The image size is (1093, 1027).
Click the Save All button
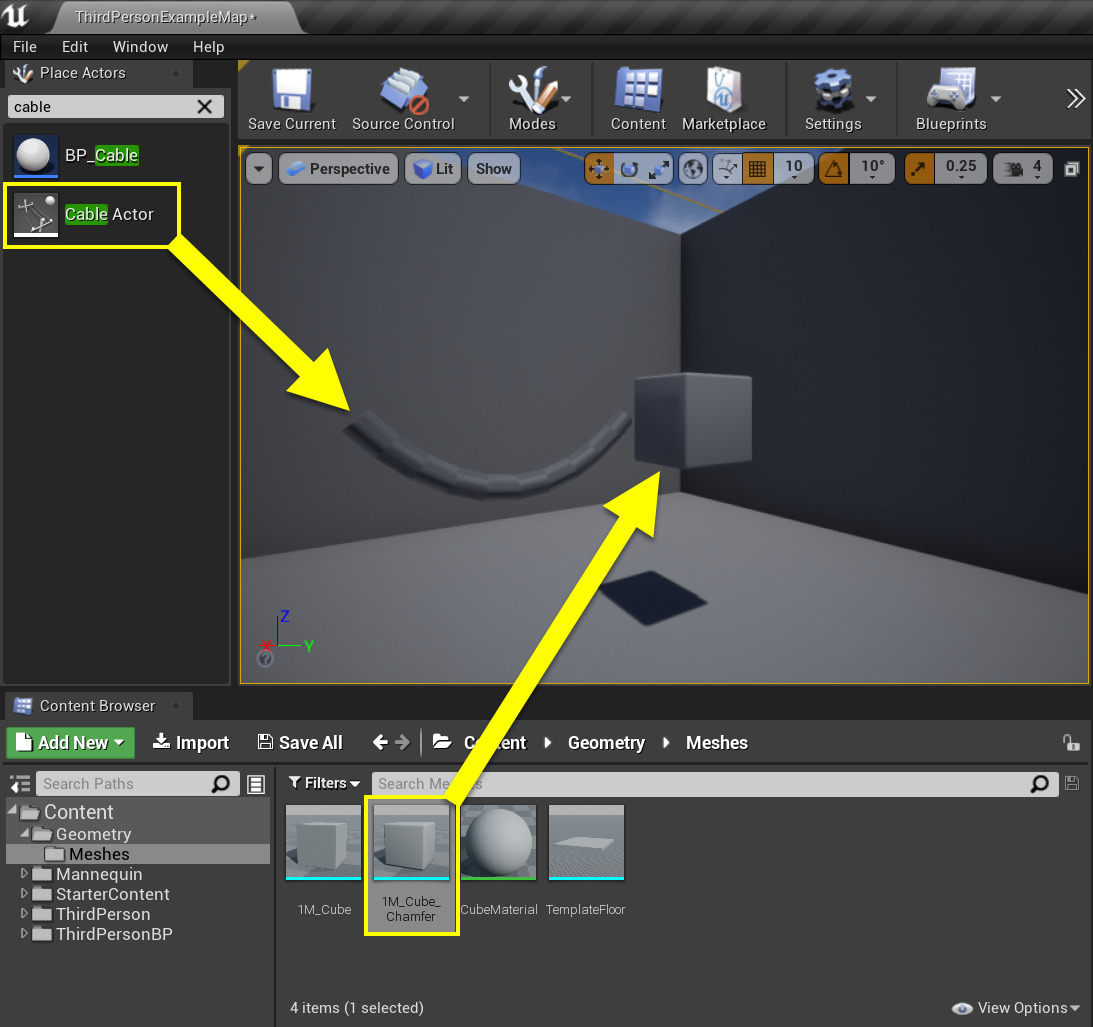[300, 743]
